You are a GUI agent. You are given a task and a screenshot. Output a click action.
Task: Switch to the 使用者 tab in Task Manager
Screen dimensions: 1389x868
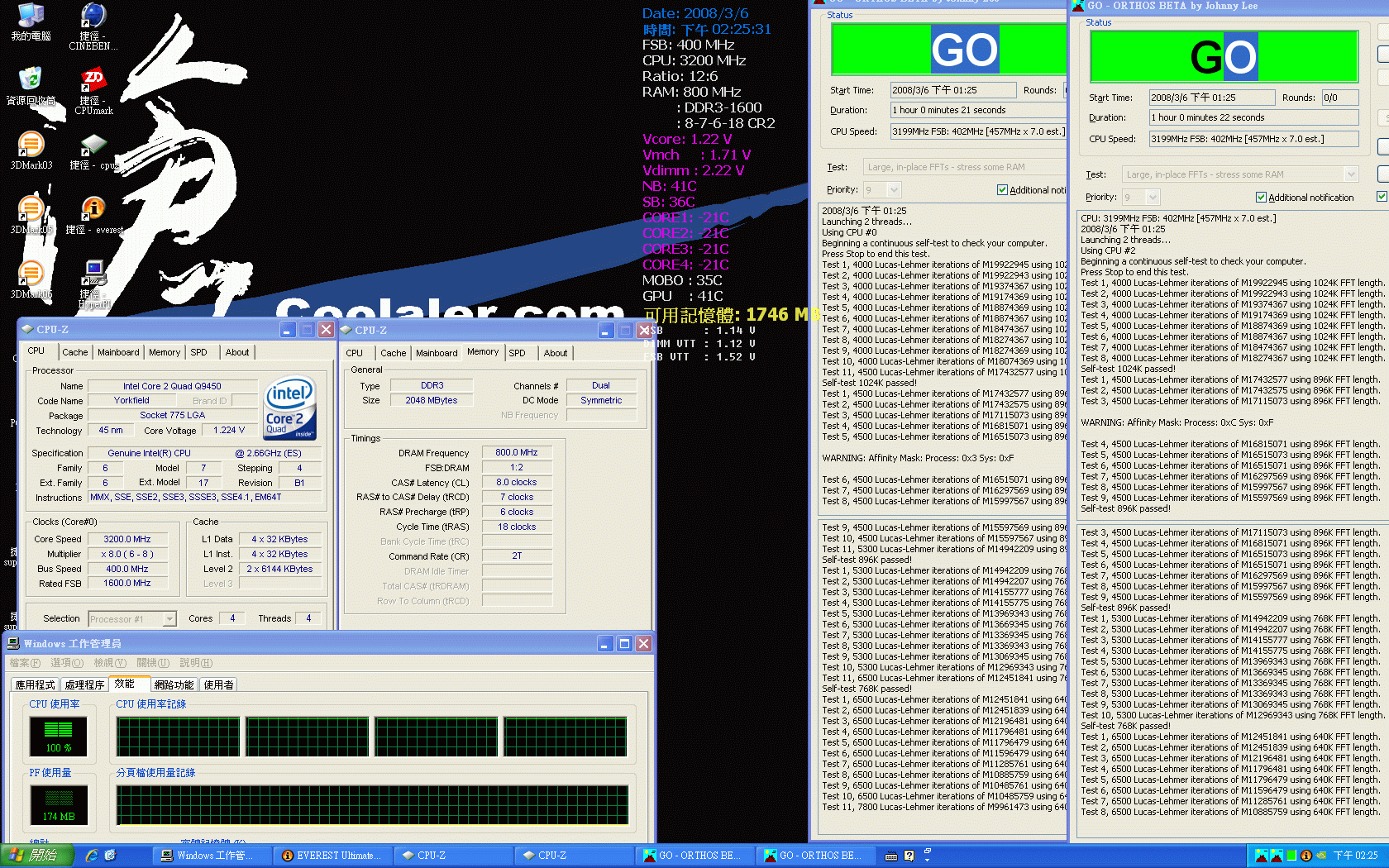[219, 685]
